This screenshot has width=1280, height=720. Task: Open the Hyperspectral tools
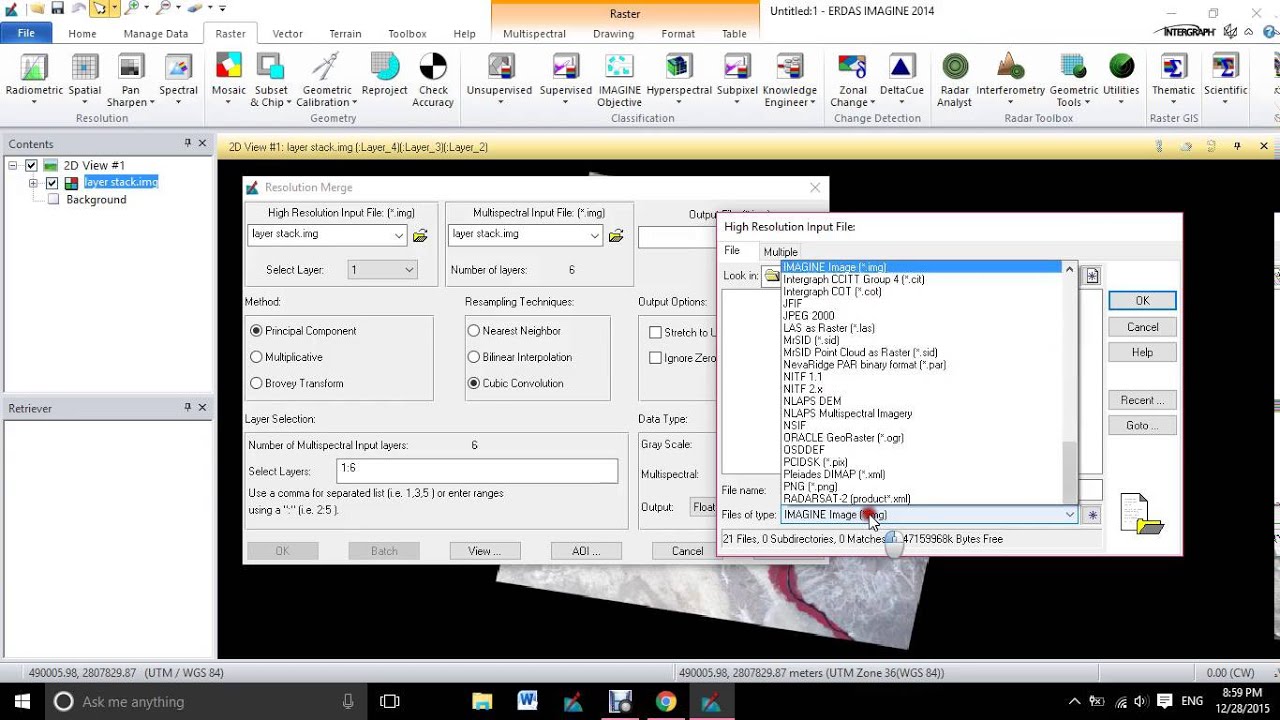679,78
